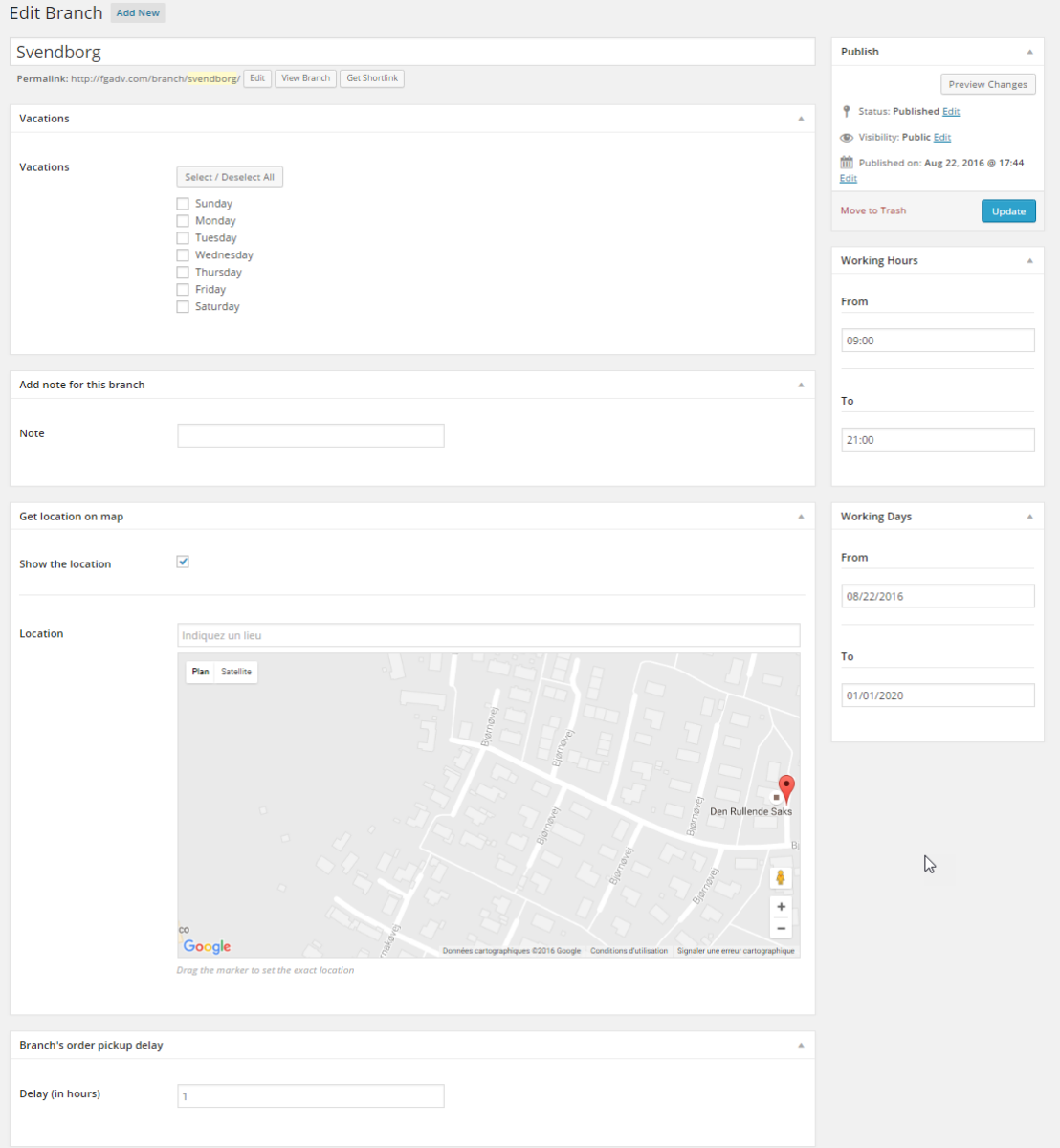Collapse the Vacations panel
Viewport: 1060px width, 1148px height.
point(801,119)
